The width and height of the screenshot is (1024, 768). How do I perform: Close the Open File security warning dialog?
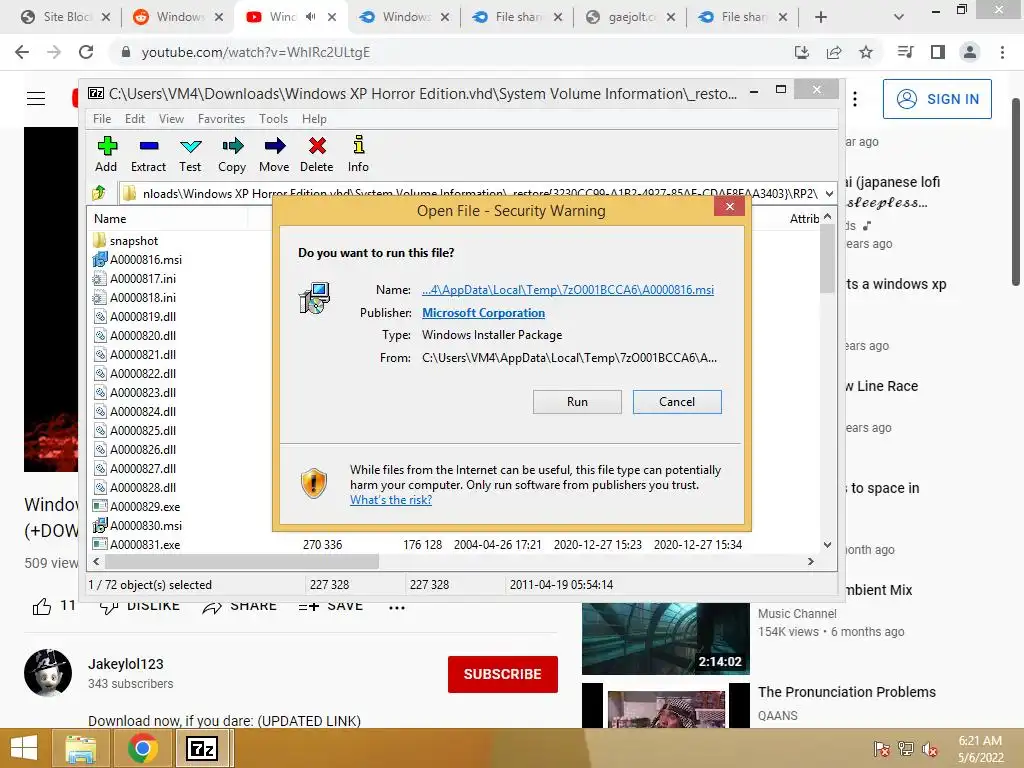coord(729,207)
